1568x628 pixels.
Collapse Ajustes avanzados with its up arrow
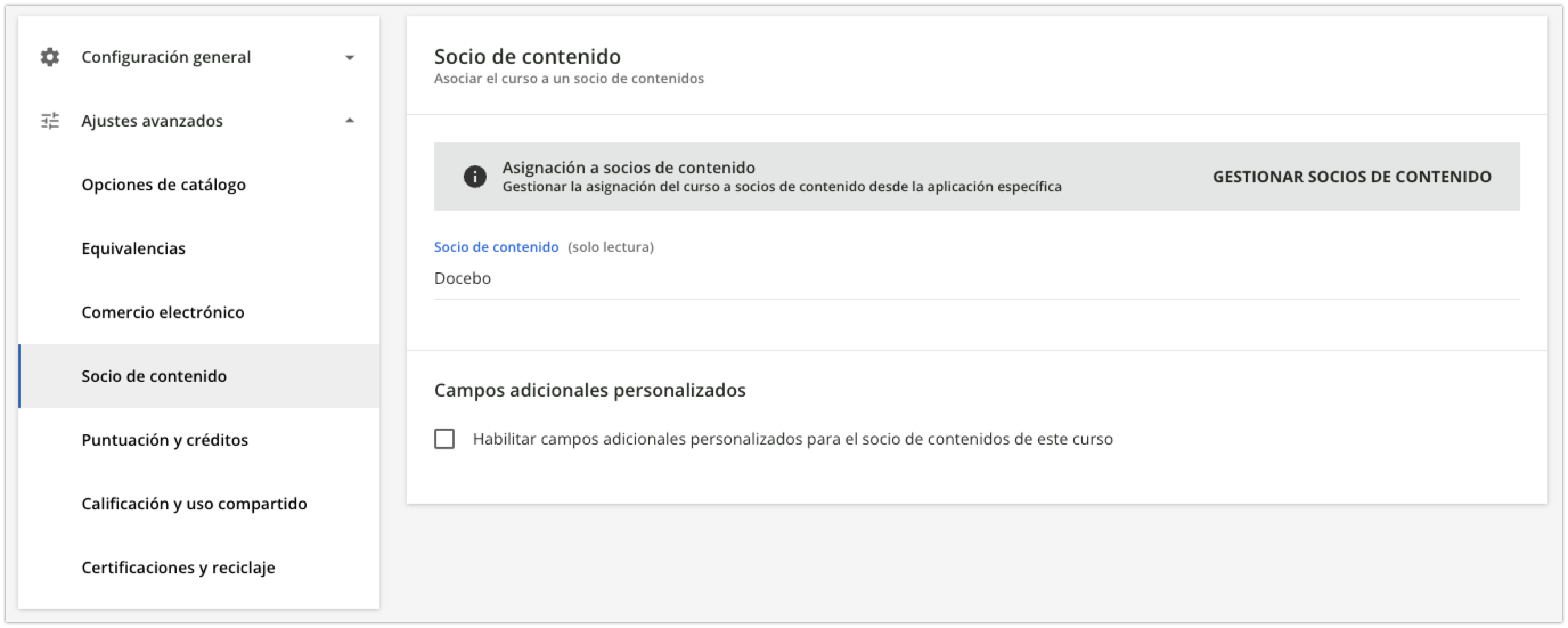point(349,120)
